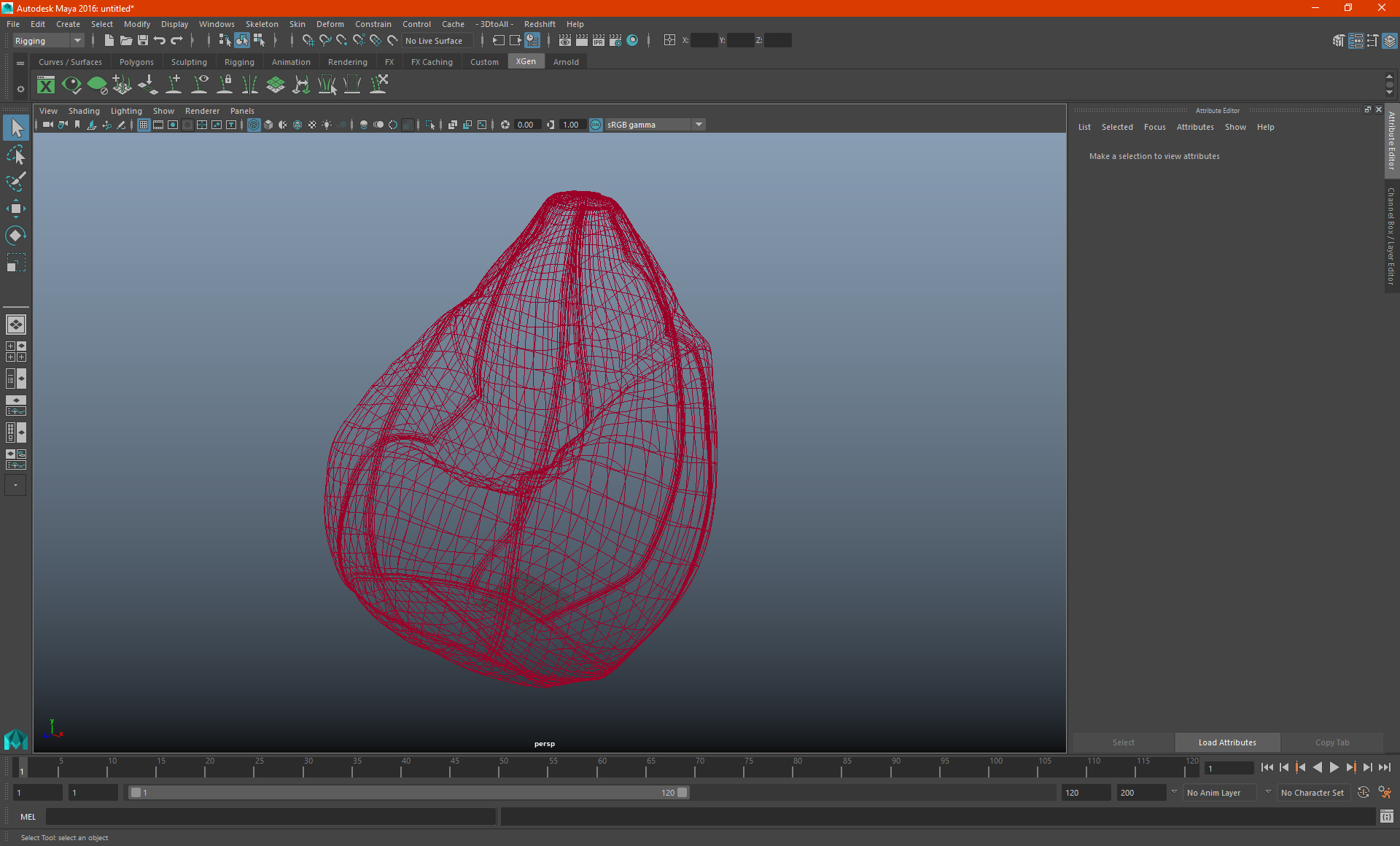Image resolution: width=1400 pixels, height=846 pixels.
Task: Open render settings clapper-gear icon
Action: tap(615, 41)
